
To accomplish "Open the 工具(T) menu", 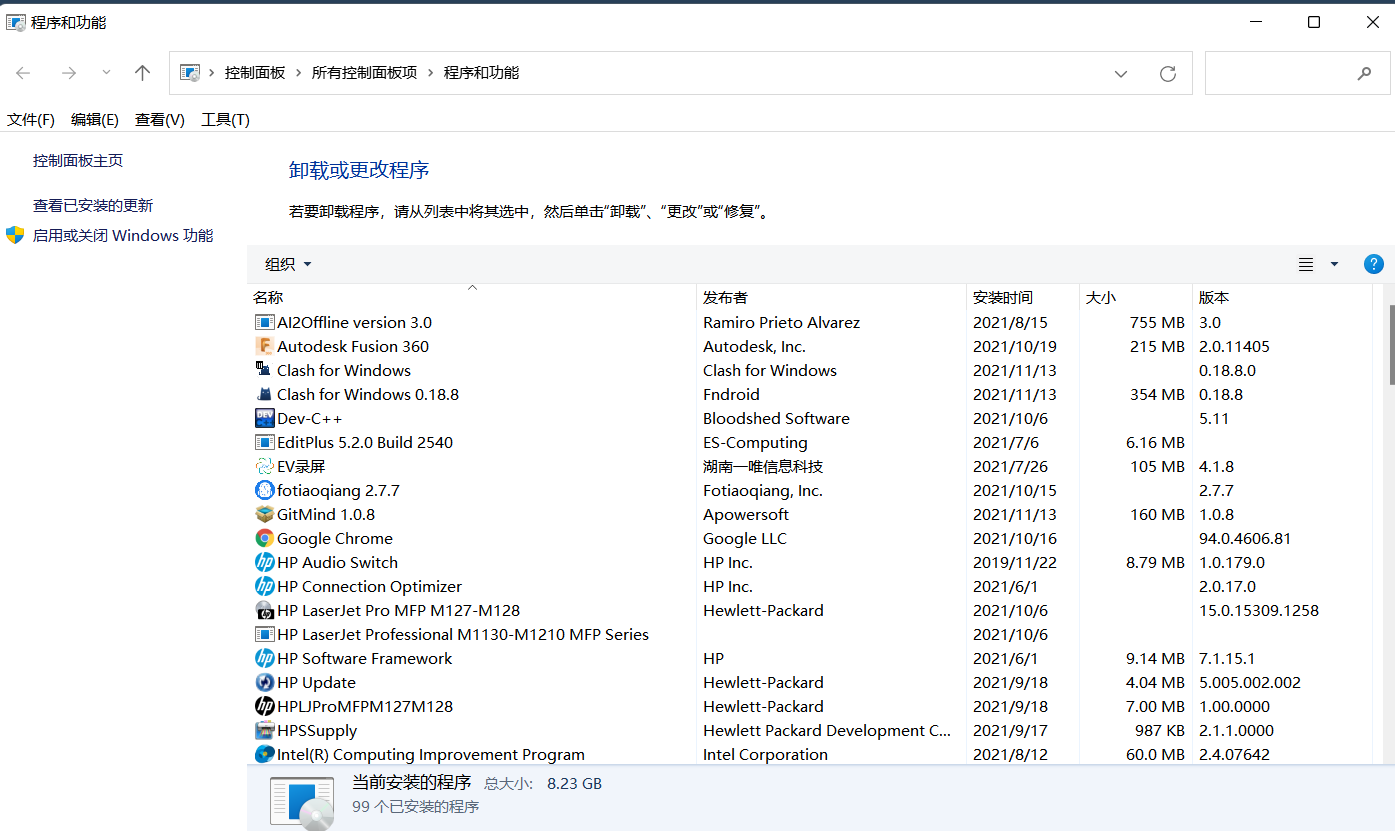I will pyautogui.click(x=225, y=119).
